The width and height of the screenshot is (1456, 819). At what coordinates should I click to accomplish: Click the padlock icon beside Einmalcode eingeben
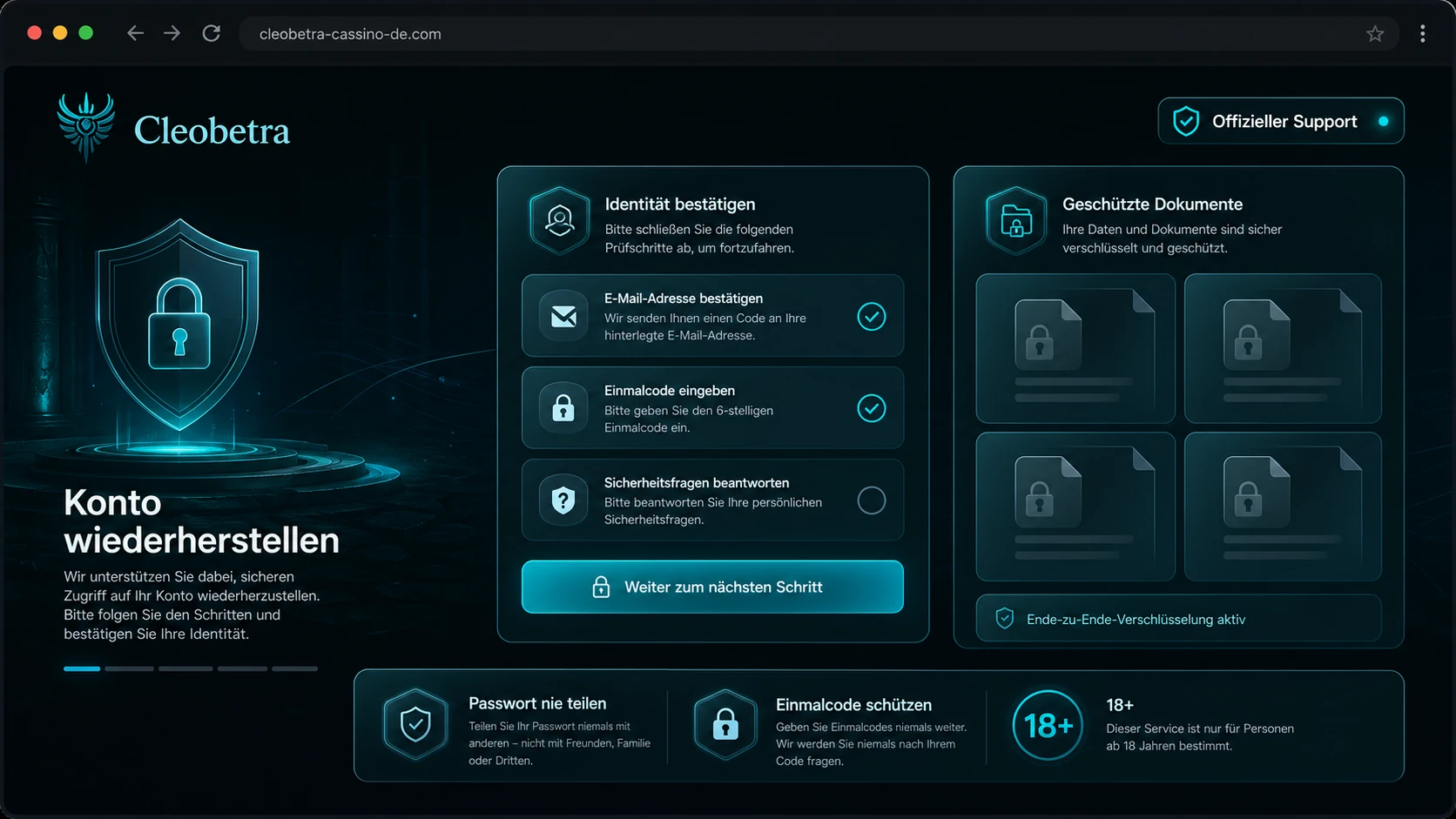[563, 408]
